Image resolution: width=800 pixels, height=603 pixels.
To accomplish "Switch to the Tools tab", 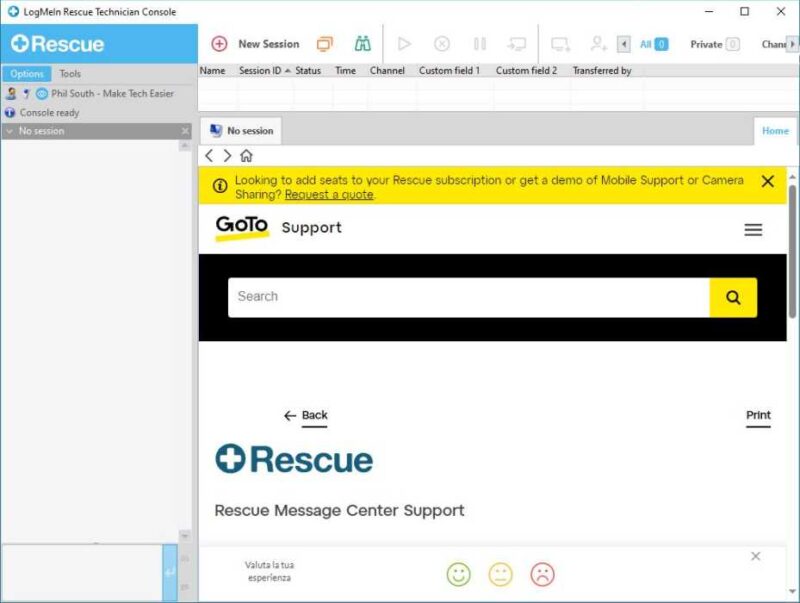I will tap(69, 73).
